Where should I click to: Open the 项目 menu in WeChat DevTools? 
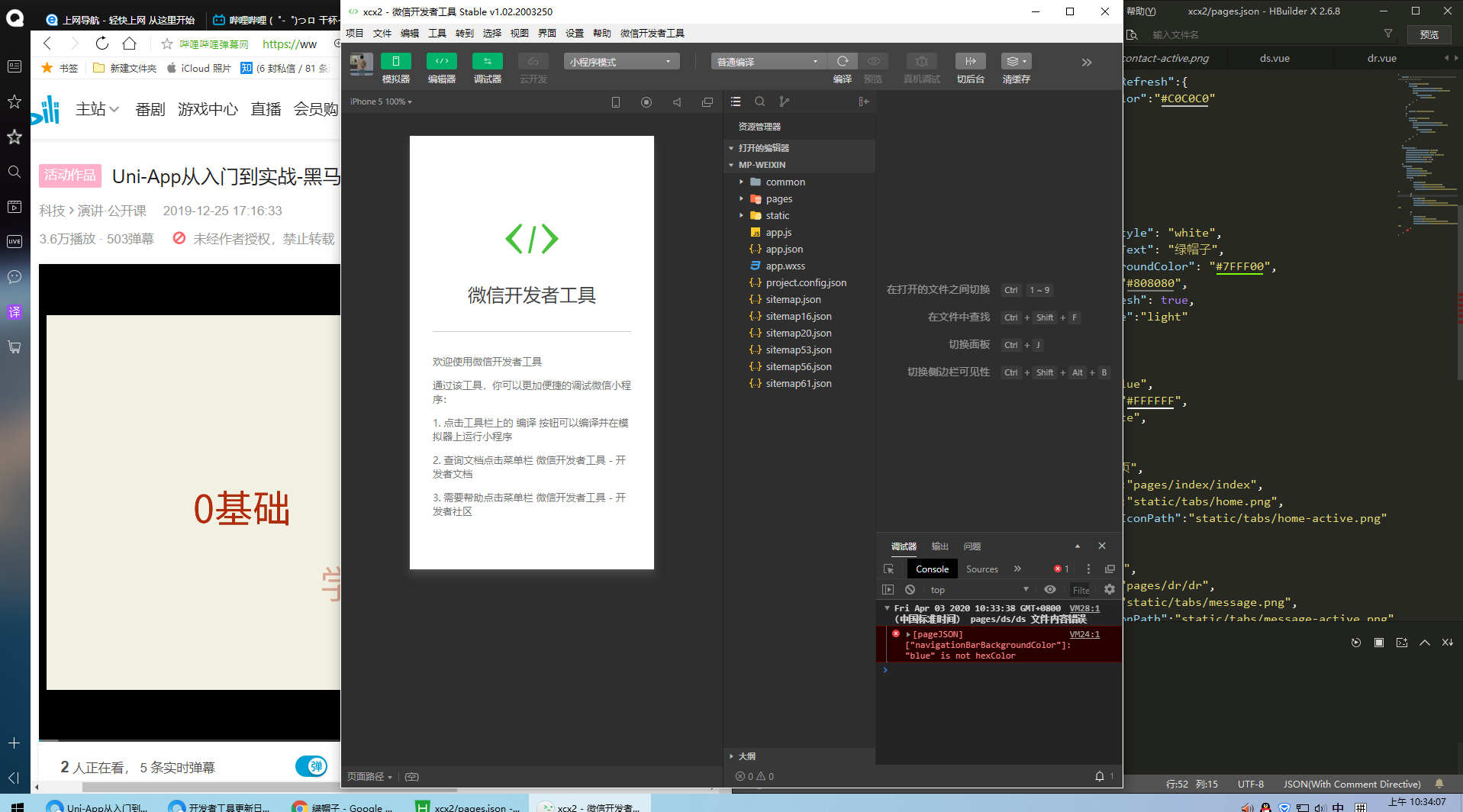click(x=355, y=33)
